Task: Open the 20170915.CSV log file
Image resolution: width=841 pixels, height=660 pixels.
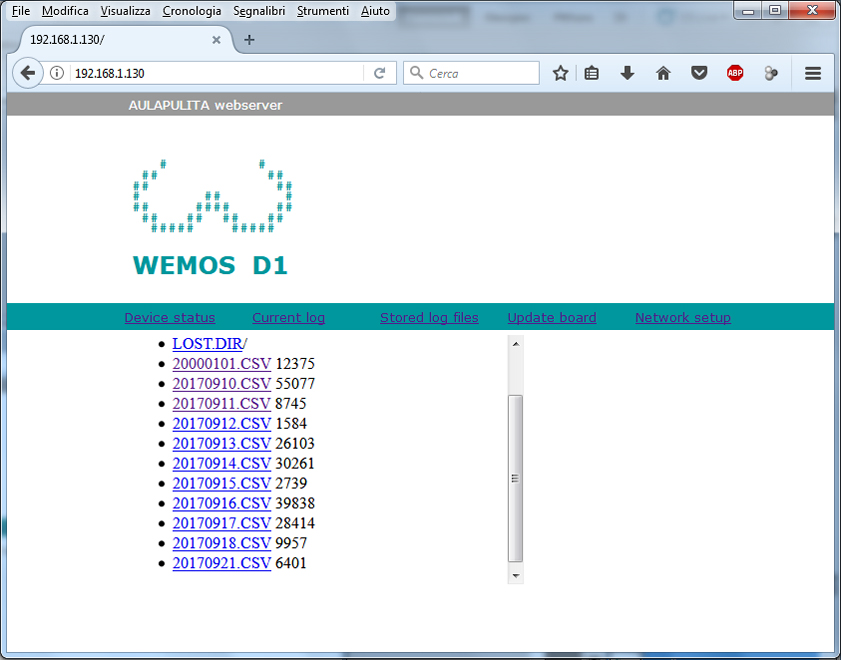Action: (x=222, y=483)
